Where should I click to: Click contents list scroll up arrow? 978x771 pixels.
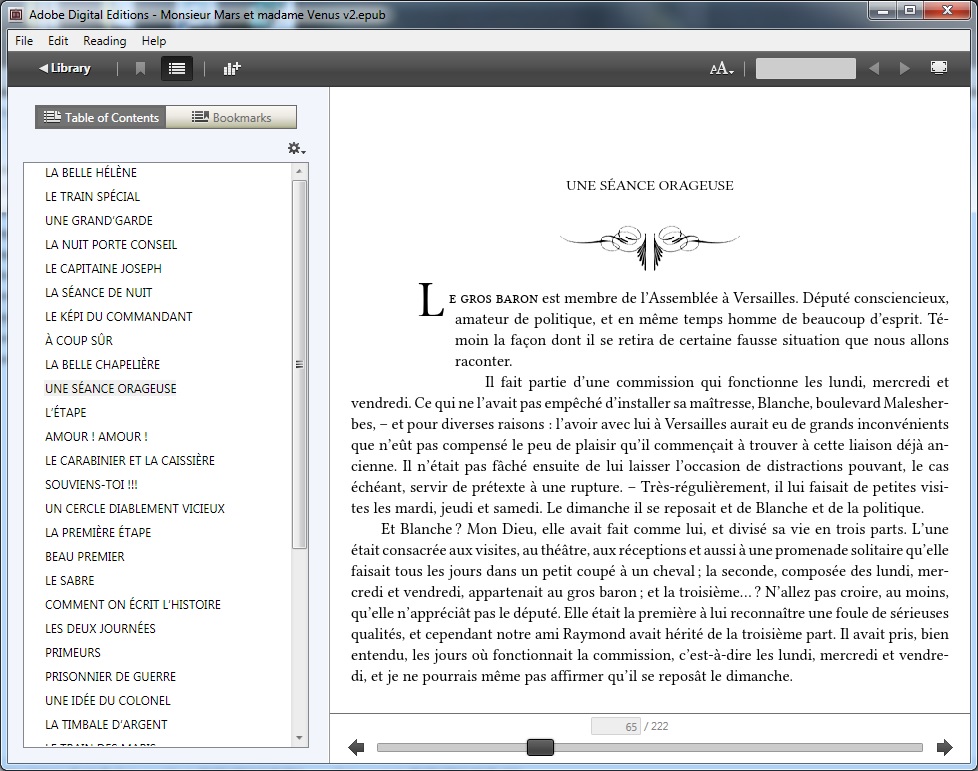[x=299, y=171]
